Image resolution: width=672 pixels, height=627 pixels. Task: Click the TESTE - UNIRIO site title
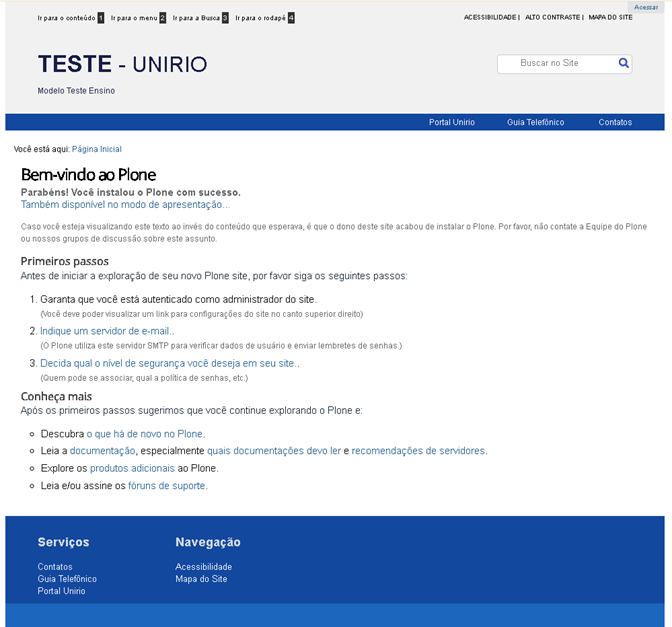pos(122,65)
